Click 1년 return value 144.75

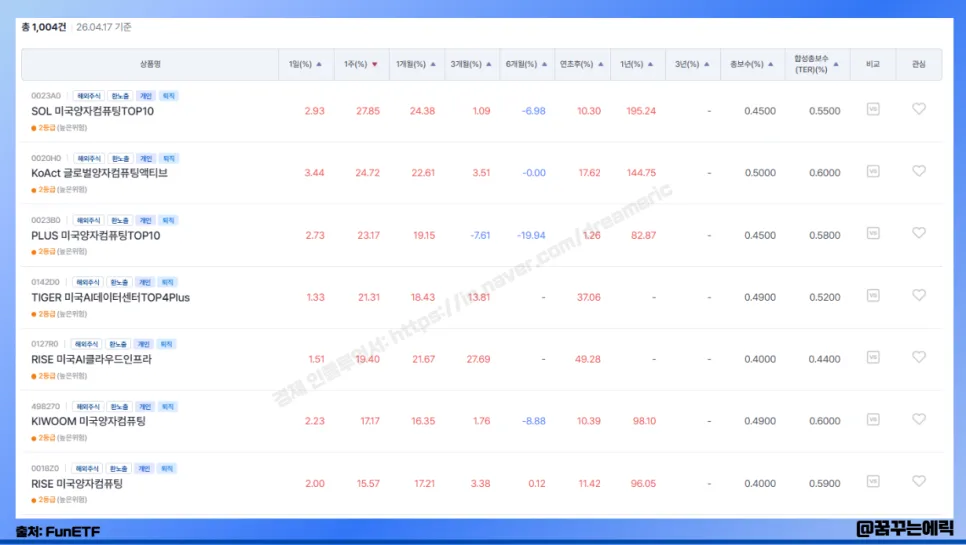641,172
